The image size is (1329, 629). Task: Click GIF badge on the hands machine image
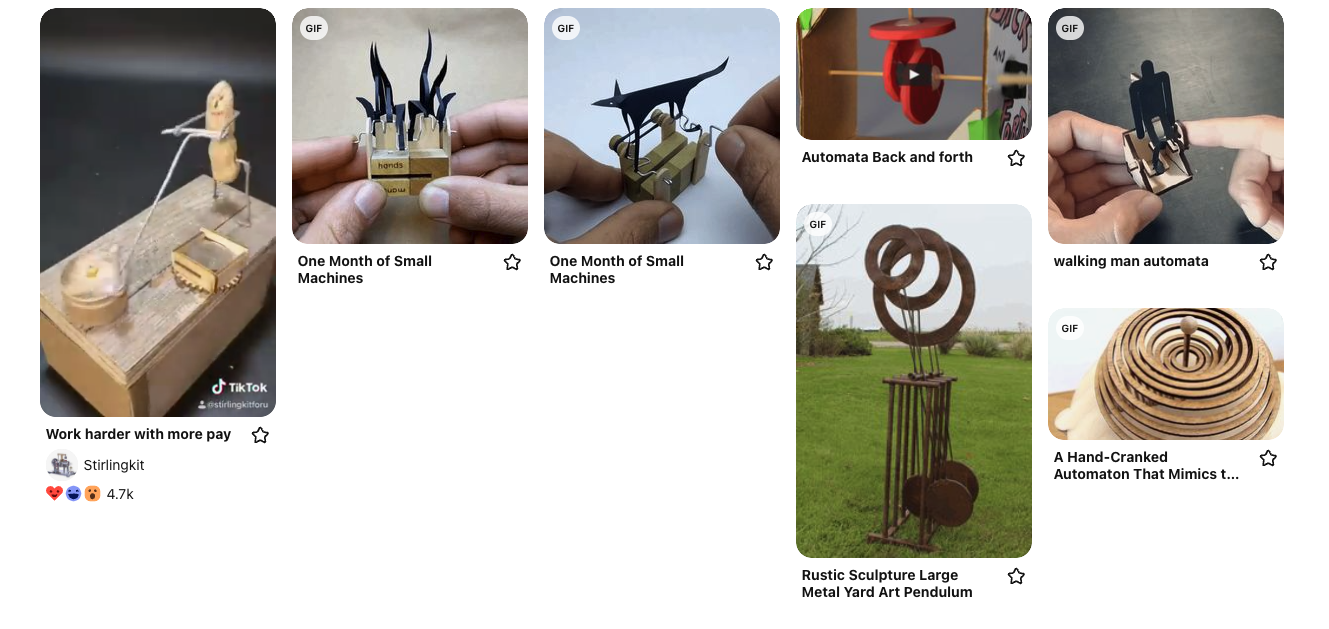coord(314,28)
